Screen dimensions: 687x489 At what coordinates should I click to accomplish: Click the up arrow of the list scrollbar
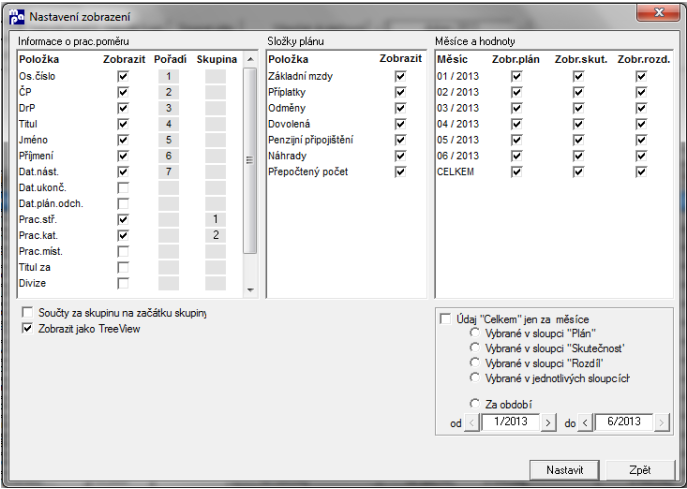(x=250, y=60)
